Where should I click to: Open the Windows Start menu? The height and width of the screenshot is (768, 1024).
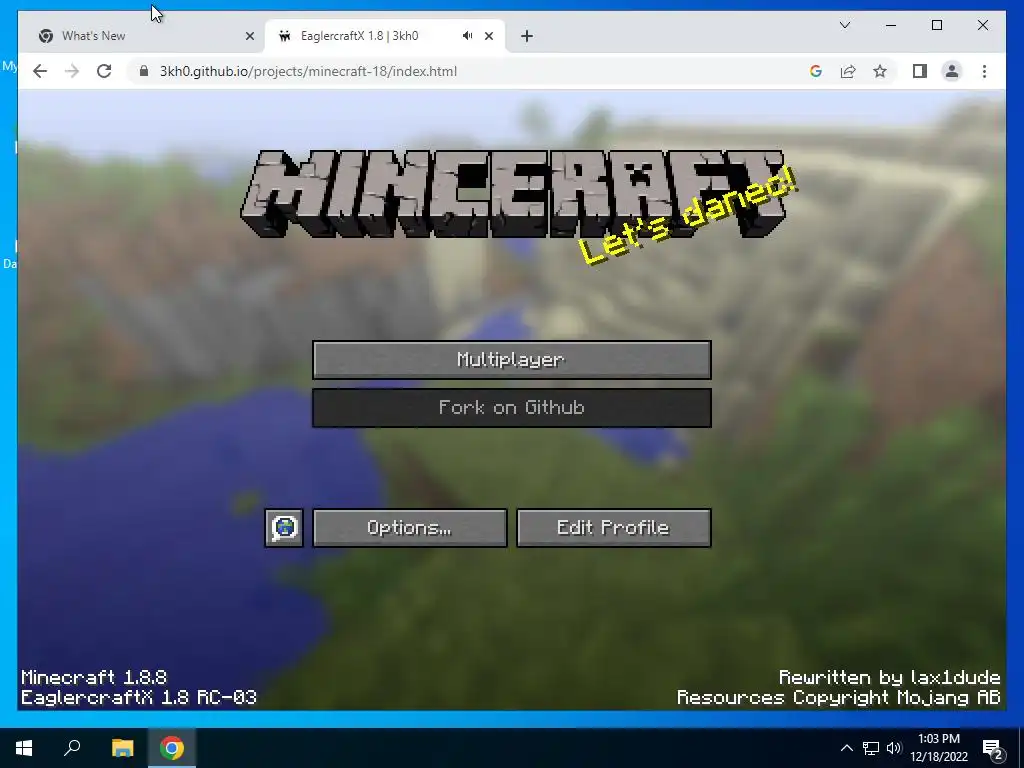click(x=24, y=748)
